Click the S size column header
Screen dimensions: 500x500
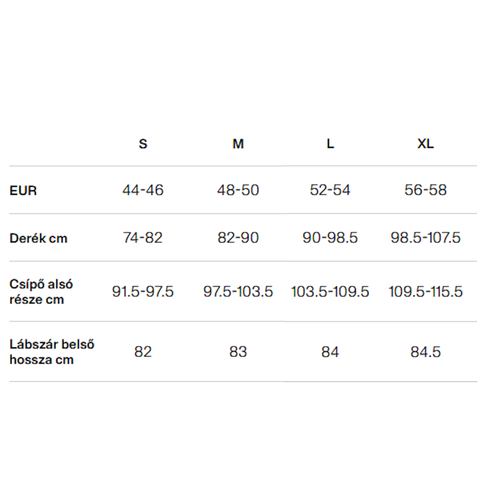pyautogui.click(x=143, y=144)
